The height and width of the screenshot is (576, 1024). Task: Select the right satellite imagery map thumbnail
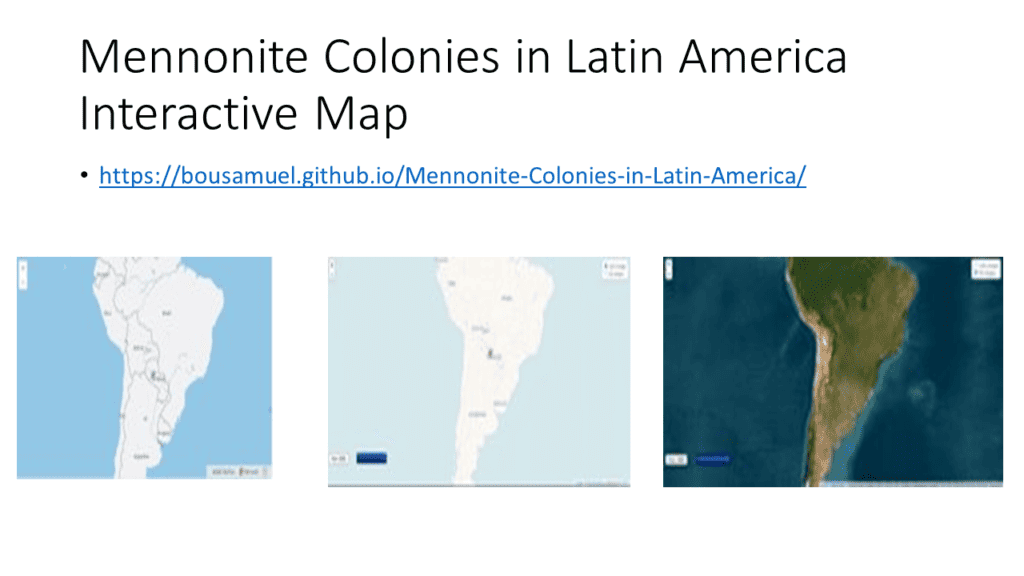pos(832,371)
